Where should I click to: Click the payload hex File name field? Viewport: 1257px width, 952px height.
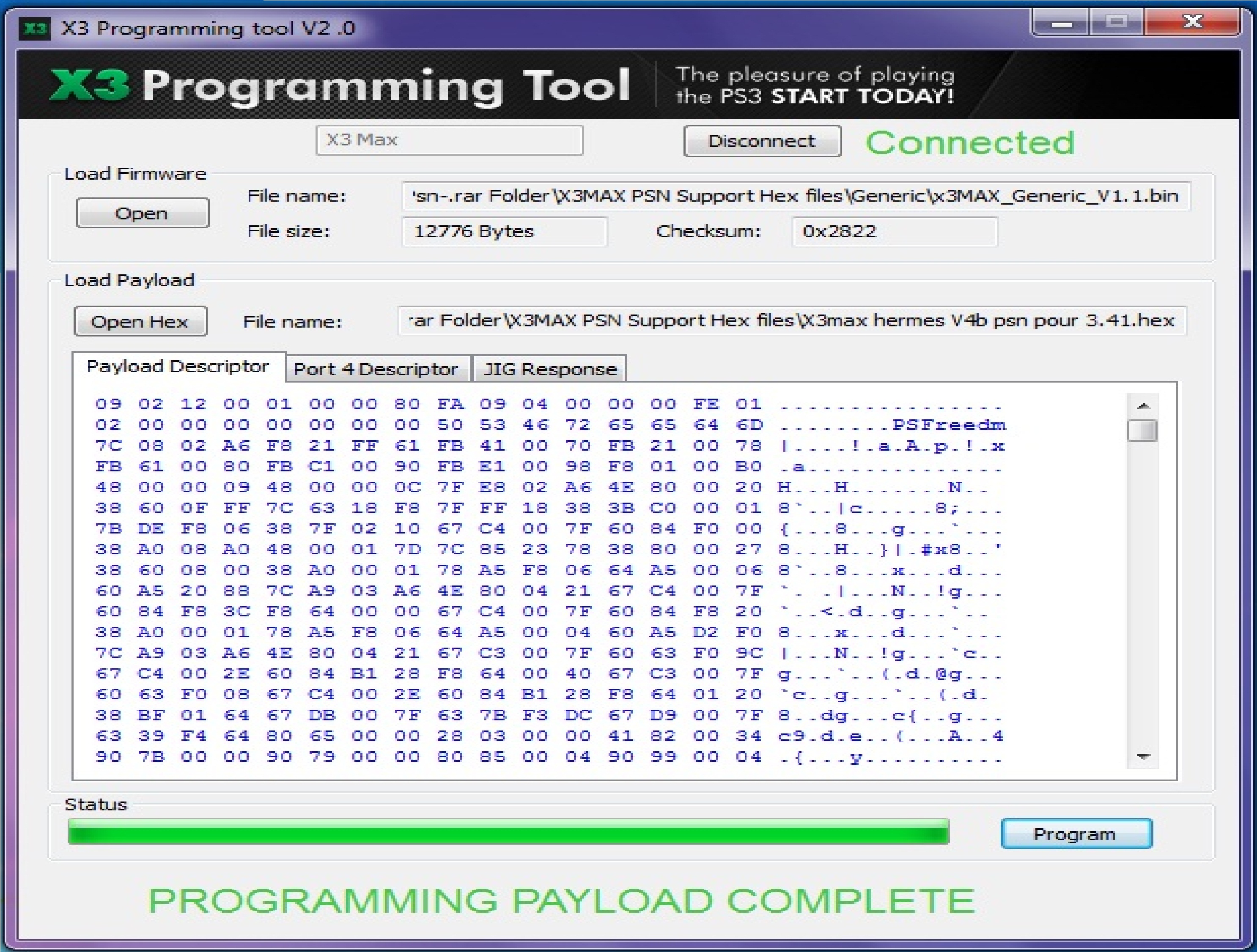coord(792,320)
